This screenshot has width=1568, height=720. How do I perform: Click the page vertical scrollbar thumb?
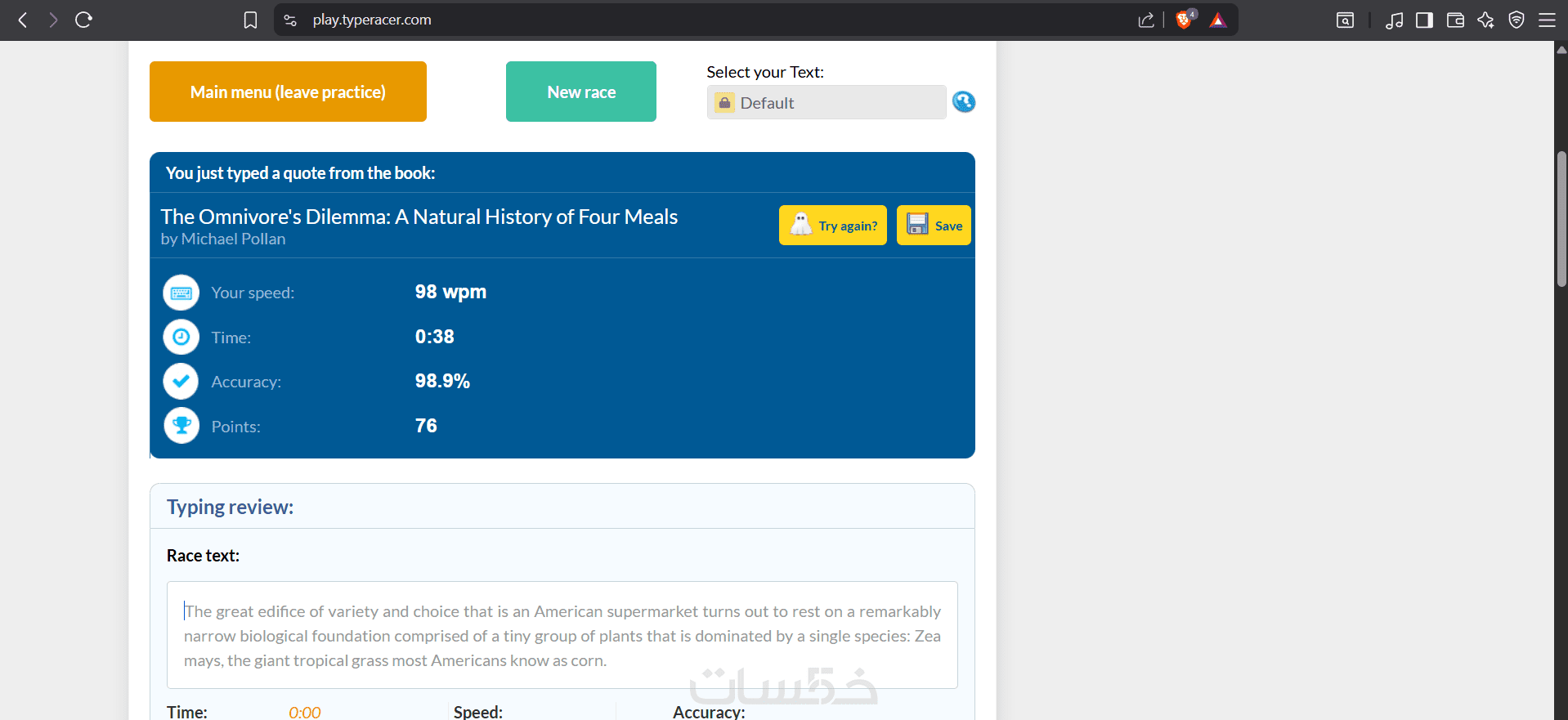click(x=1561, y=219)
